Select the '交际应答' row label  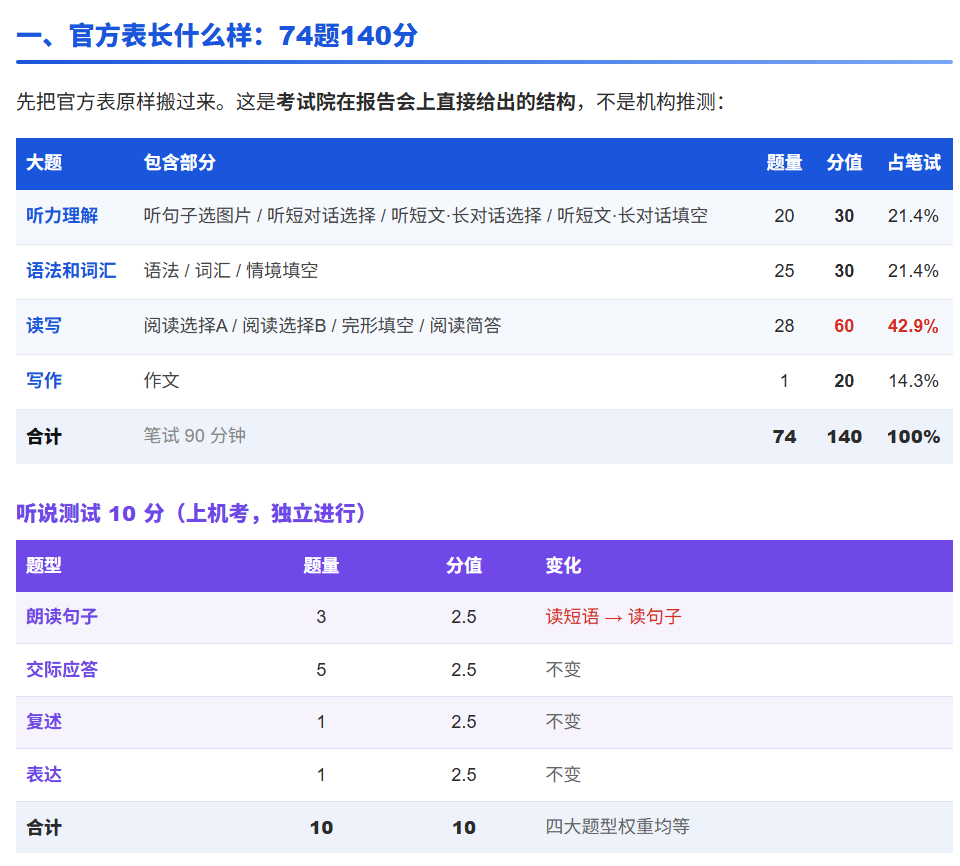click(62, 669)
